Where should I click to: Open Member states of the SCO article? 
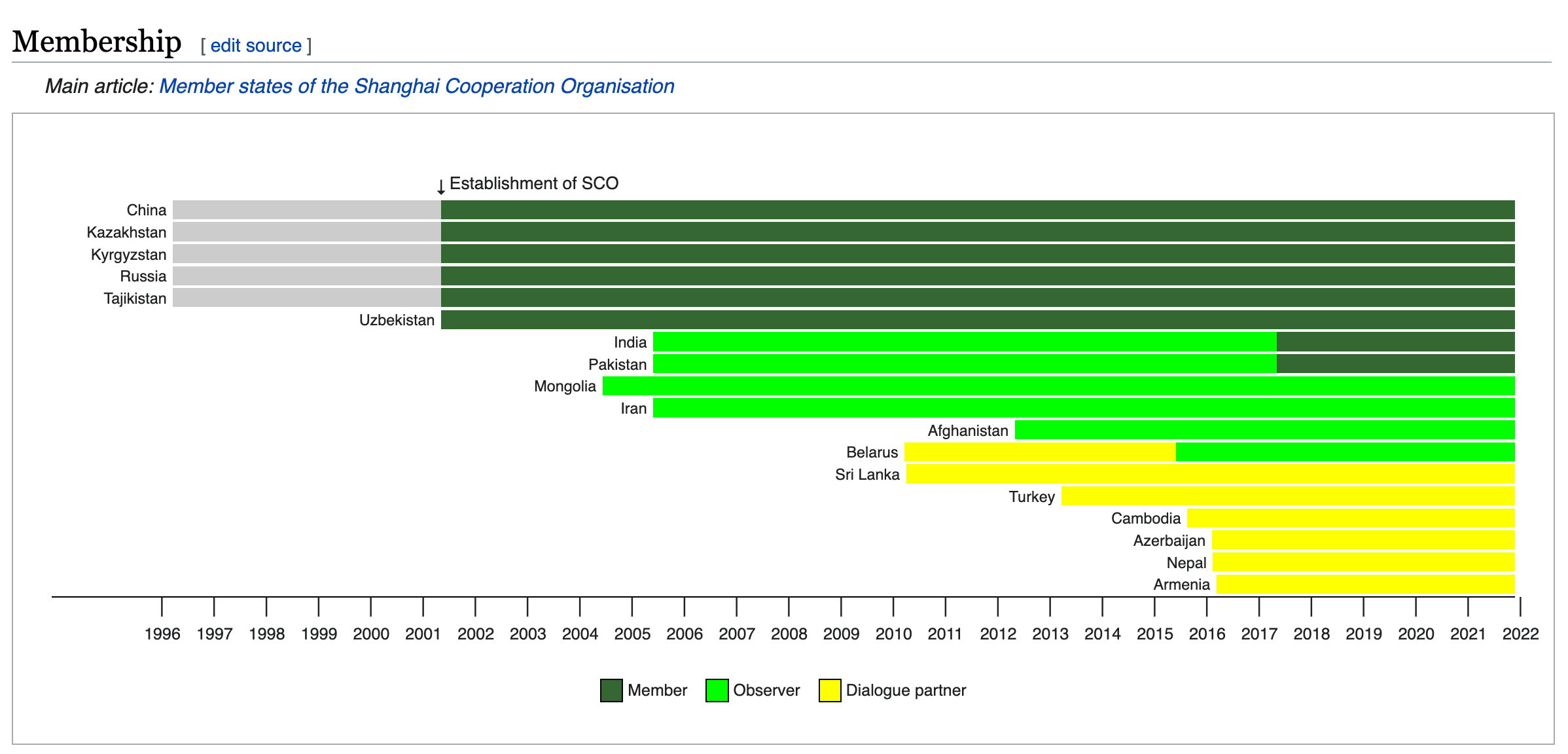coord(416,86)
